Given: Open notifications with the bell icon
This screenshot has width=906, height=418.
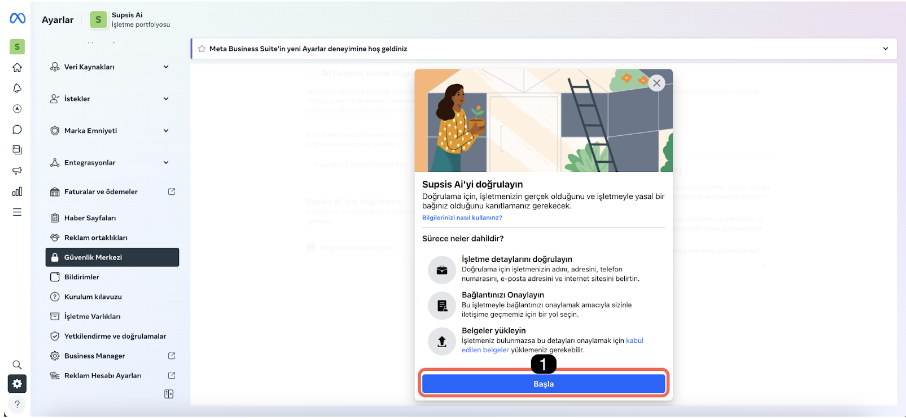Looking at the screenshot, I should [x=17, y=88].
